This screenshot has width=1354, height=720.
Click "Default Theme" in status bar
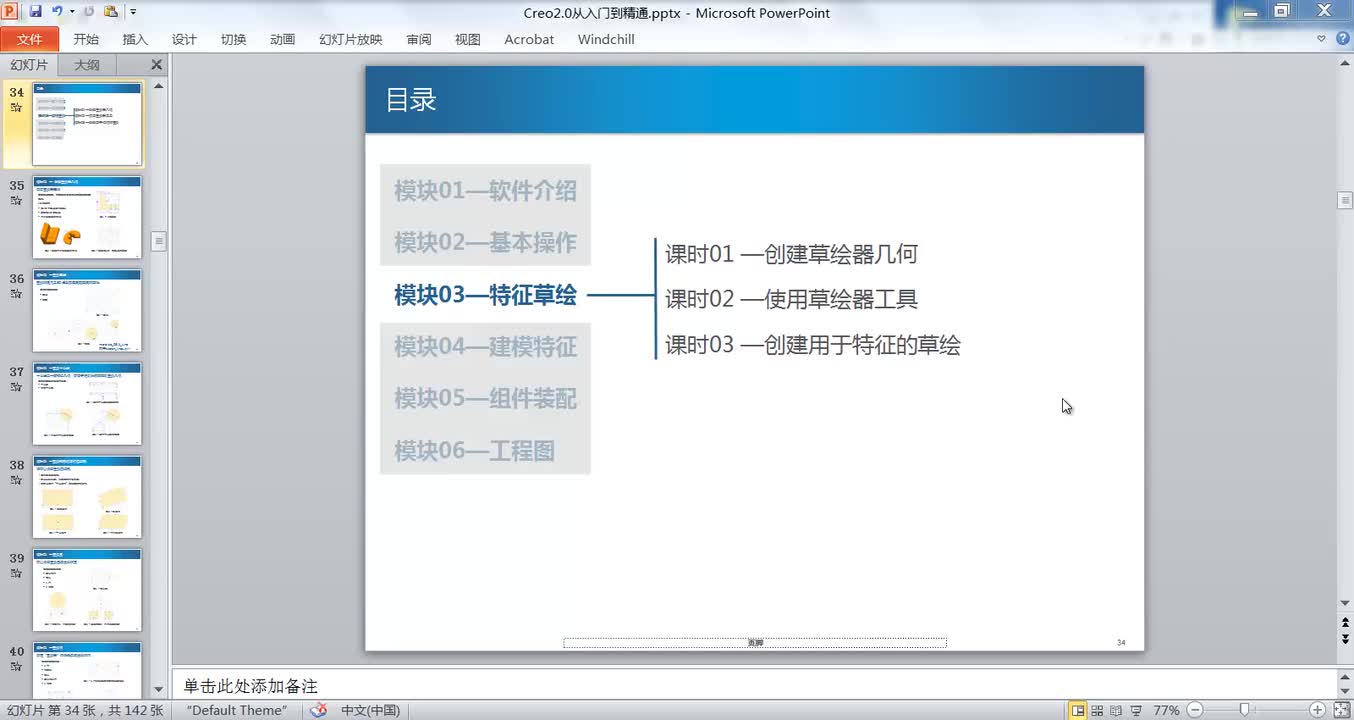pos(237,710)
